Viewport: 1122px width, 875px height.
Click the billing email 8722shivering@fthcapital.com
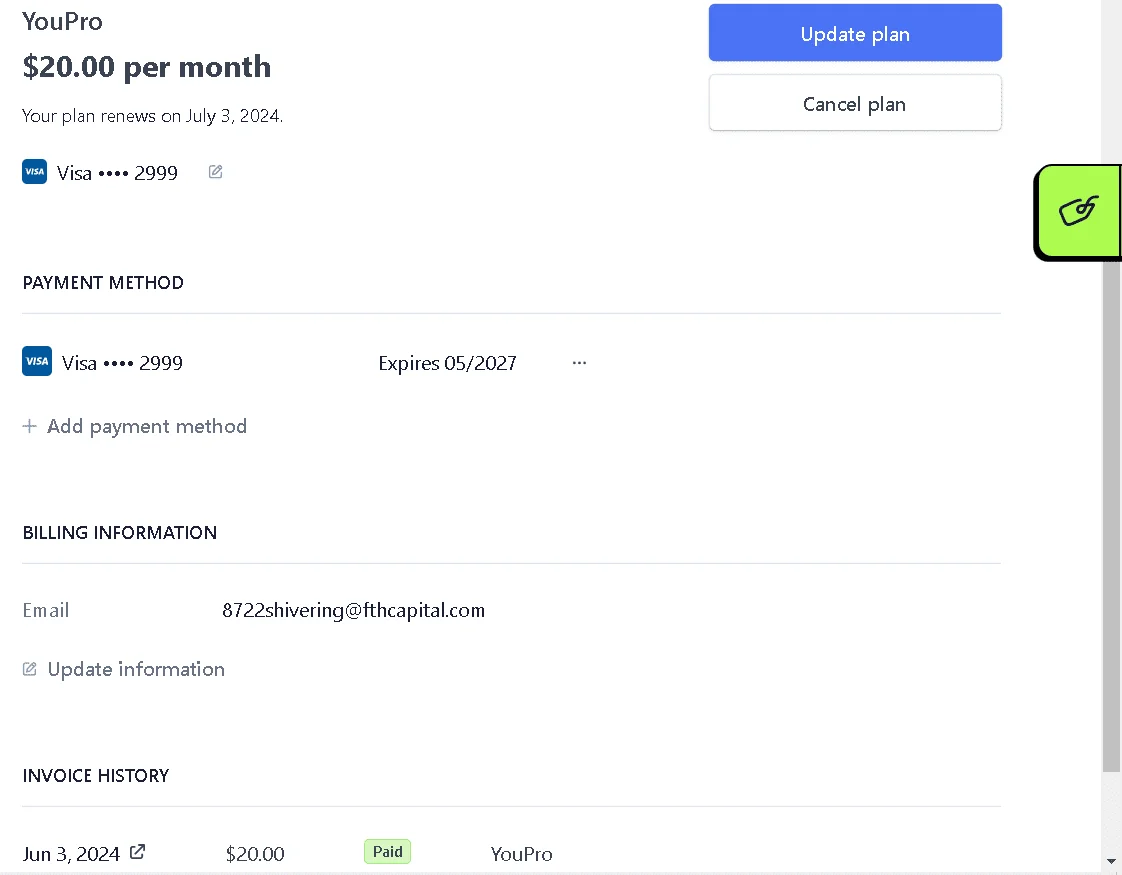point(353,610)
